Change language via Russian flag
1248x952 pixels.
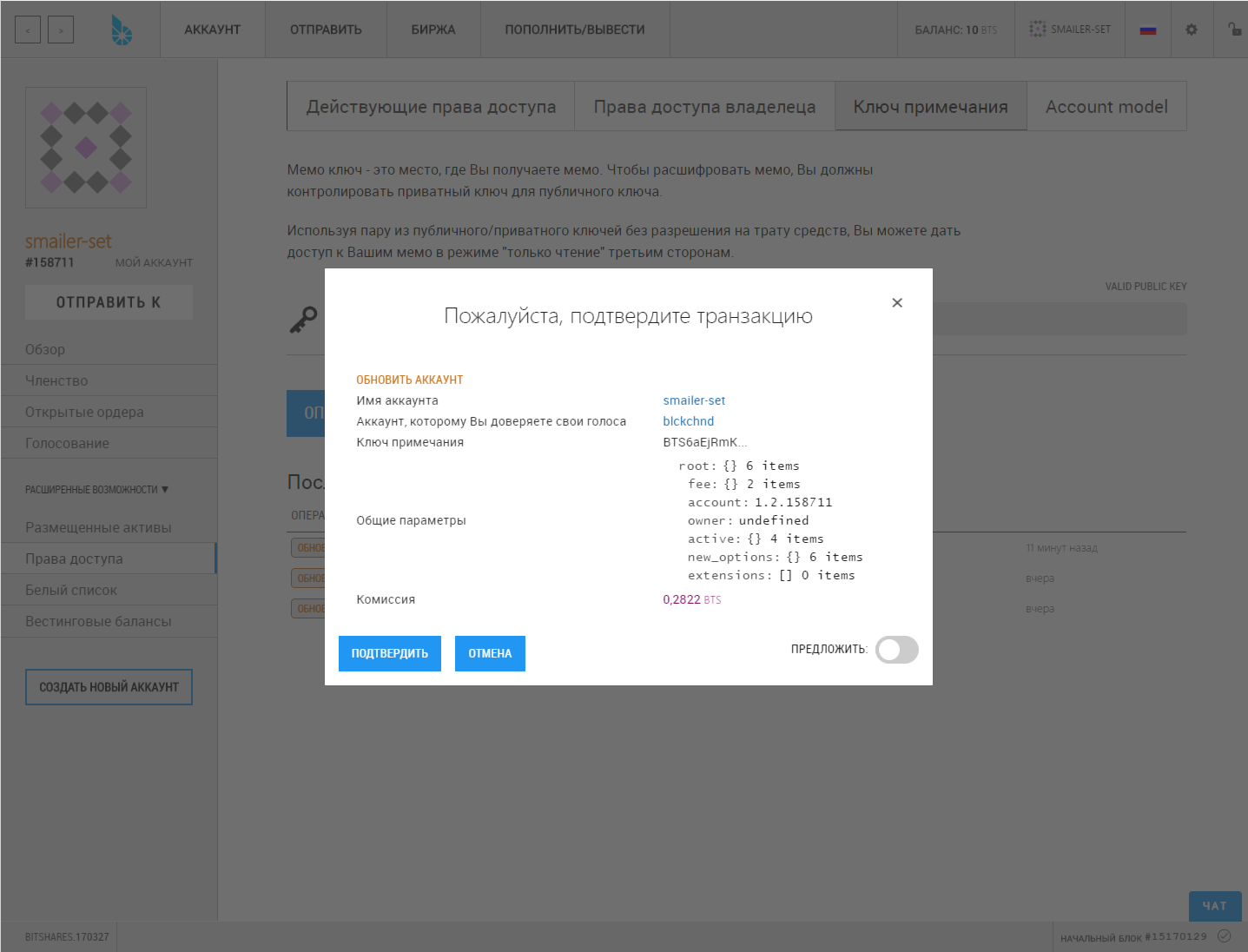click(x=1148, y=30)
